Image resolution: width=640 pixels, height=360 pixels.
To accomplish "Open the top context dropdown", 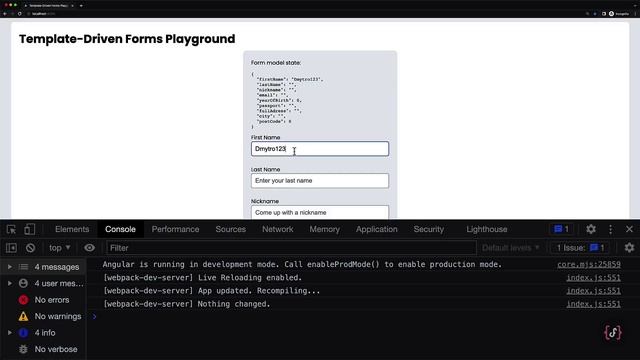I will [60, 248].
